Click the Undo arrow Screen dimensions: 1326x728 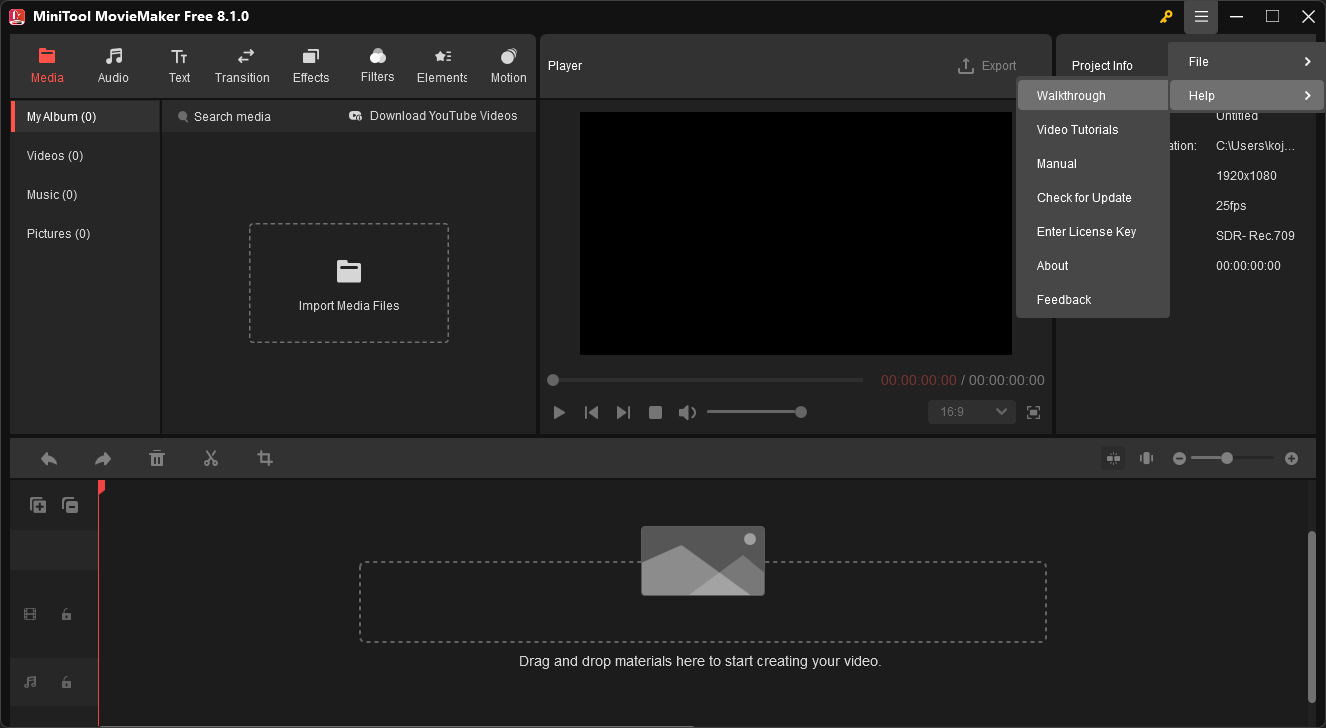pyautogui.click(x=49, y=458)
